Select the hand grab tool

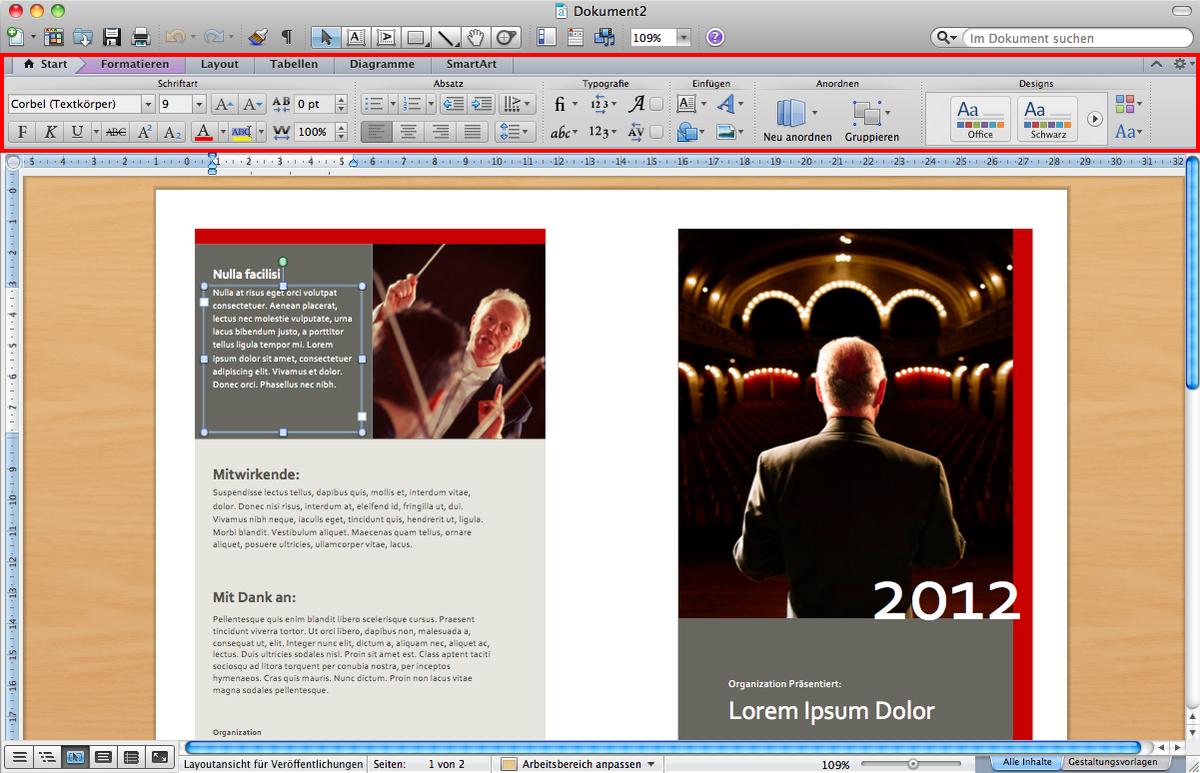(476, 37)
